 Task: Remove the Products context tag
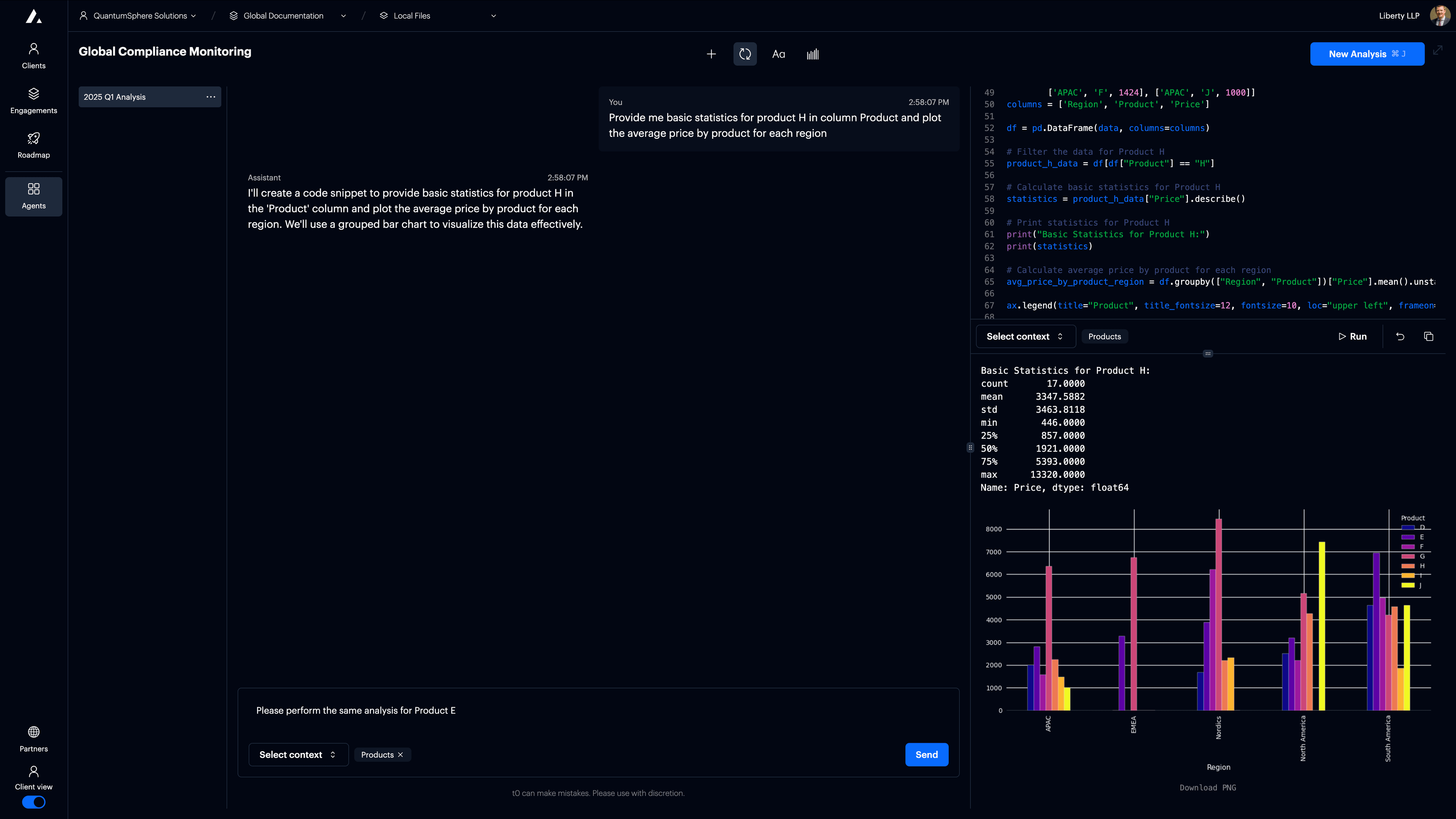click(x=401, y=755)
